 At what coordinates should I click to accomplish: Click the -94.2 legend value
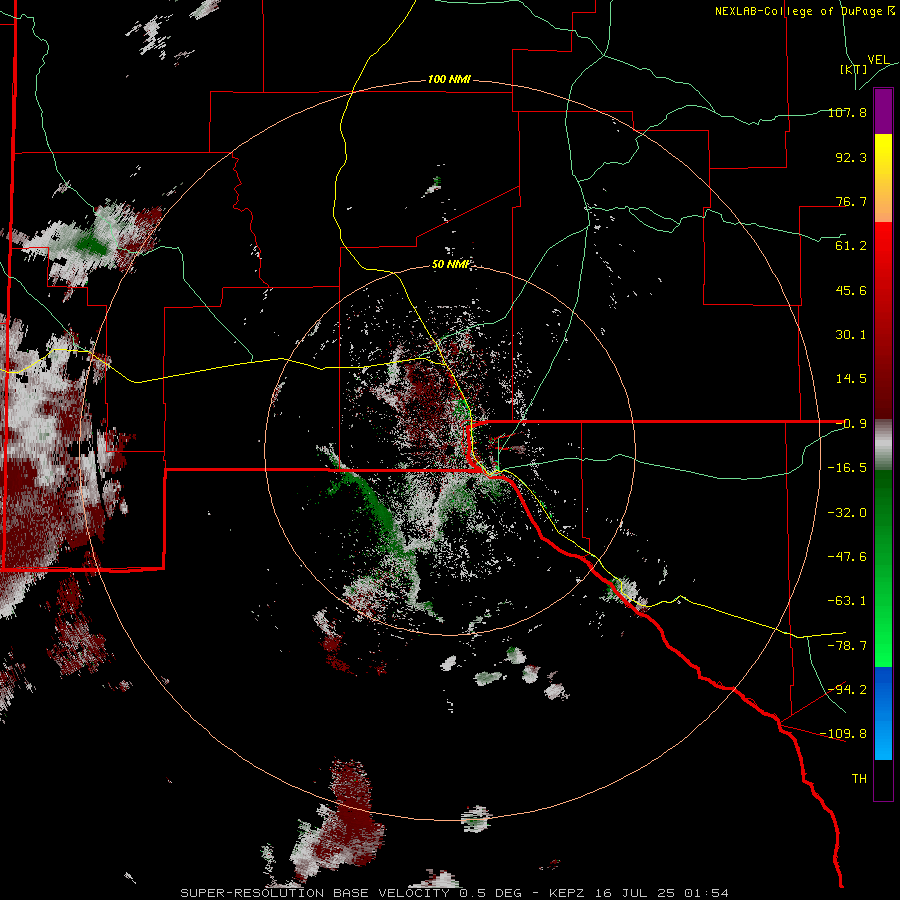pyautogui.click(x=847, y=689)
